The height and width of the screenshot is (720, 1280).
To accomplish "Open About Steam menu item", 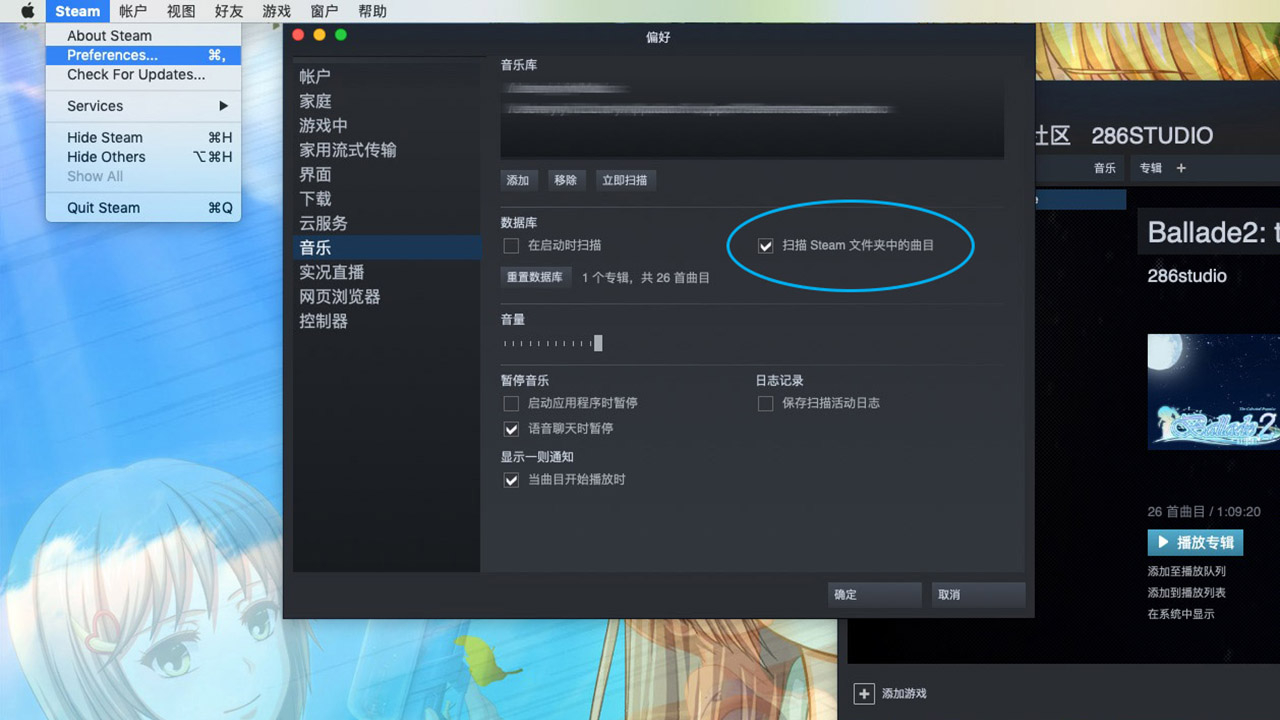I will [107, 34].
